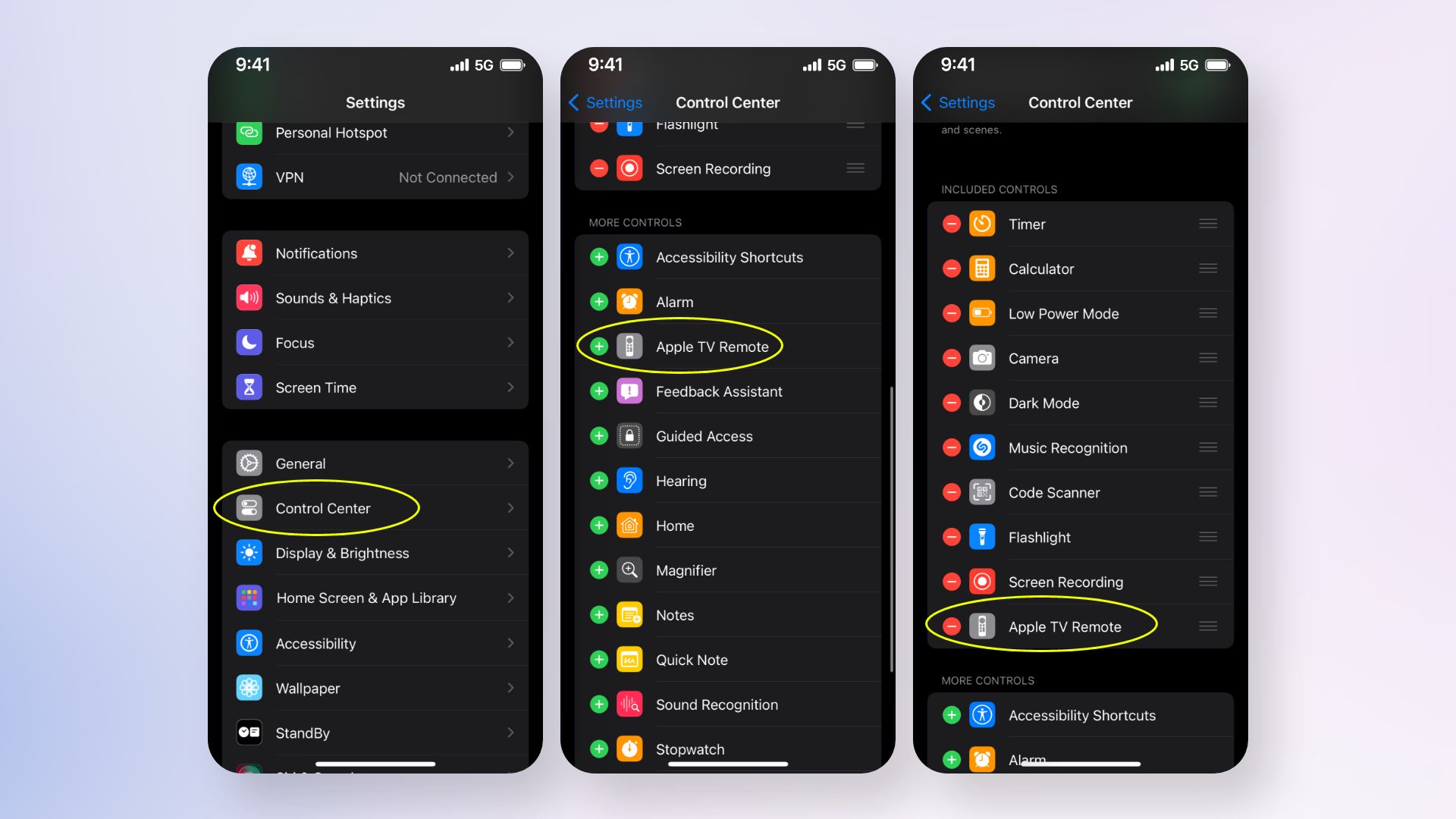The image size is (1456, 819).
Task: Select the Low Power Mode icon
Action: point(984,313)
